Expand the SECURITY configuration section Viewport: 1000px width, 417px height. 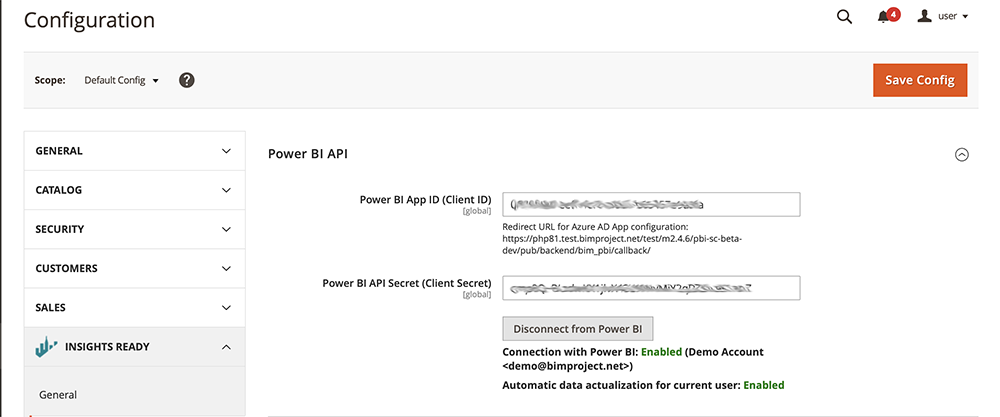135,229
